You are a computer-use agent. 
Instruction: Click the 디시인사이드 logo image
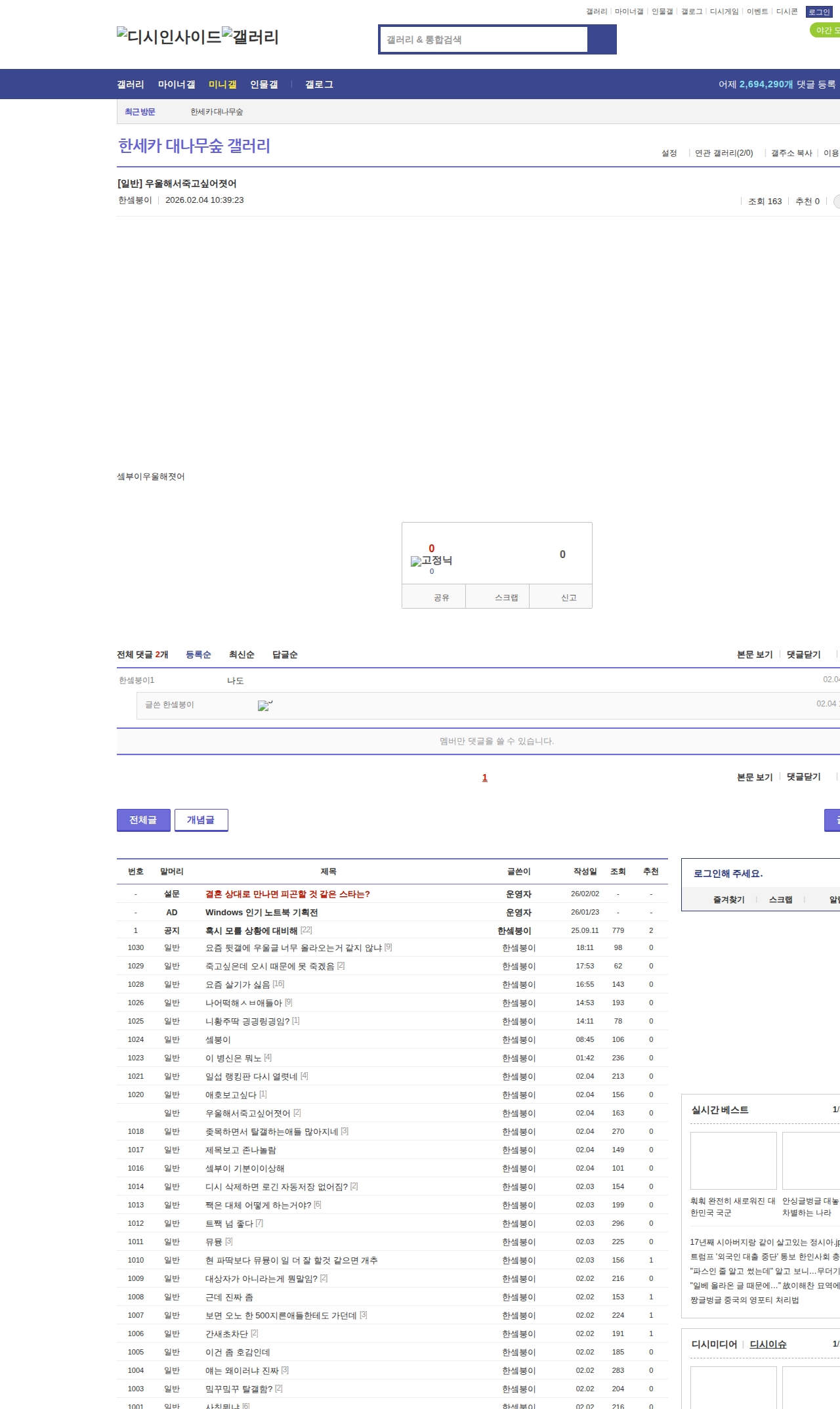pyautogui.click(x=169, y=37)
